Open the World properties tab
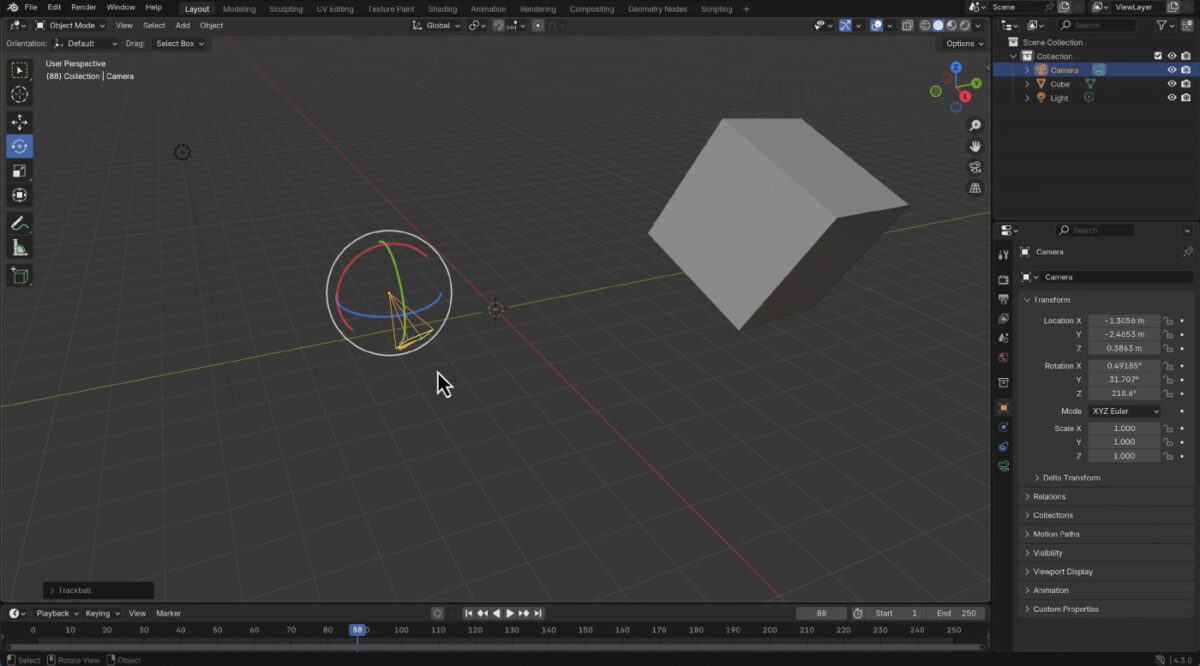1200x666 pixels. [x=1004, y=357]
